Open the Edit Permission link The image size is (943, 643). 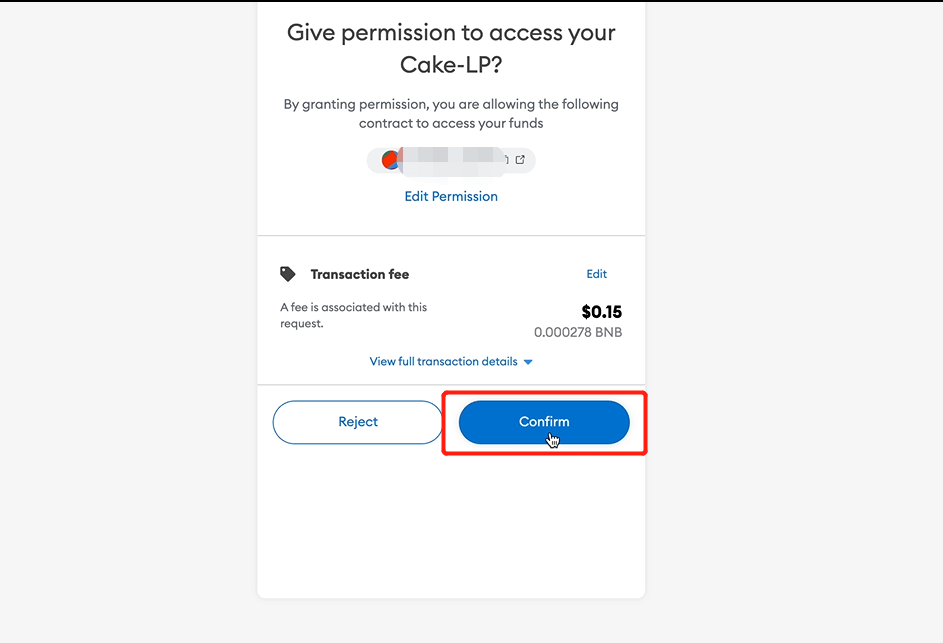click(451, 196)
